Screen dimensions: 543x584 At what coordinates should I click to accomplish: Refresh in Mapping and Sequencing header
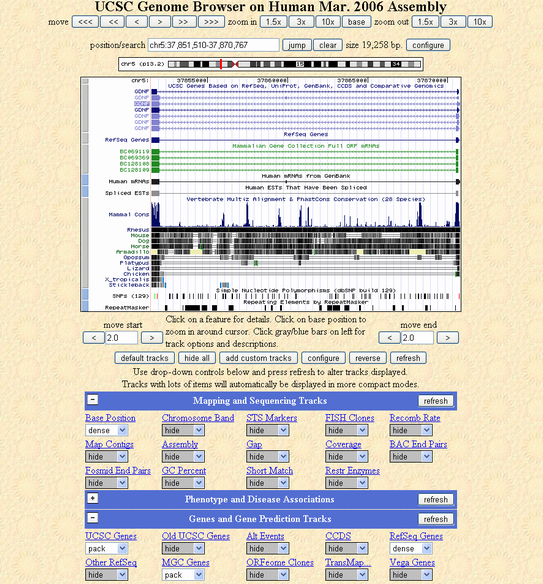pyautogui.click(x=436, y=401)
